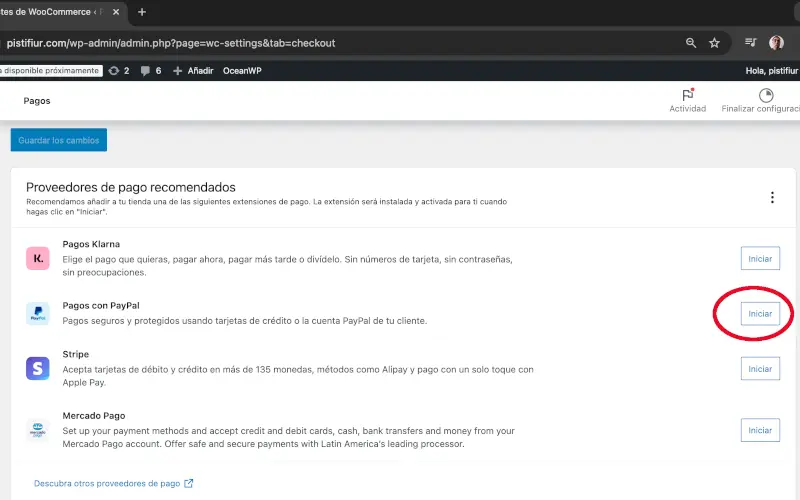Viewport: 800px width, 500px height.
Task: Click the Pagos header title
Action: [x=37, y=101]
